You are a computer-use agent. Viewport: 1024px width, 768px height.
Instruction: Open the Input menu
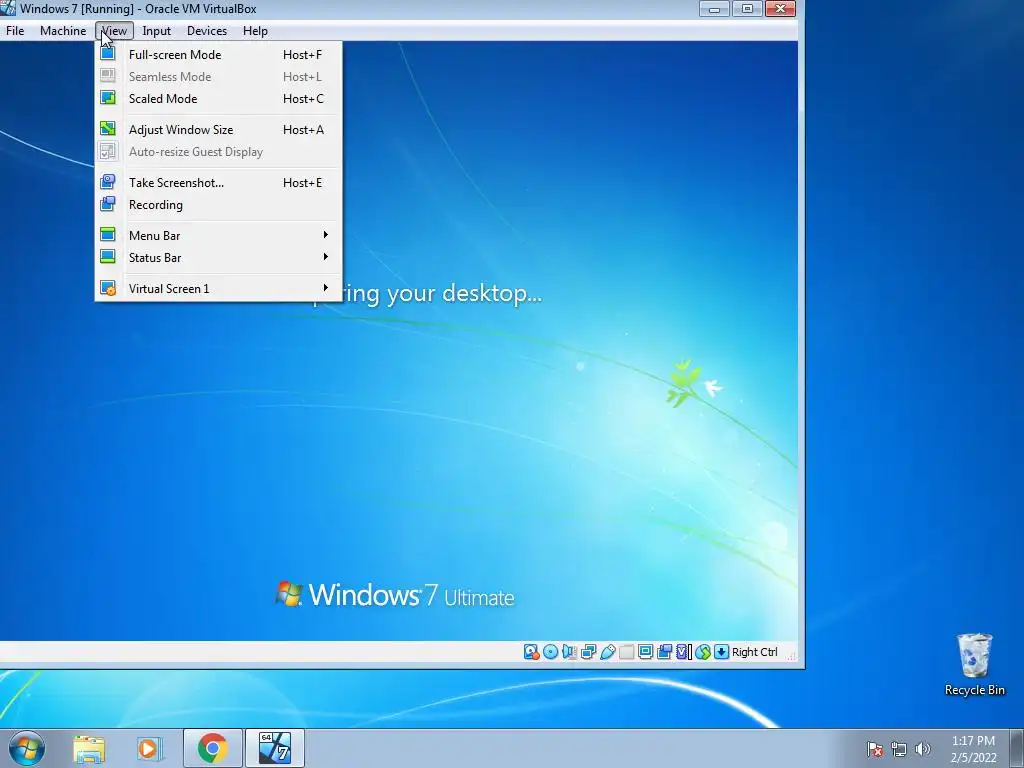click(157, 31)
